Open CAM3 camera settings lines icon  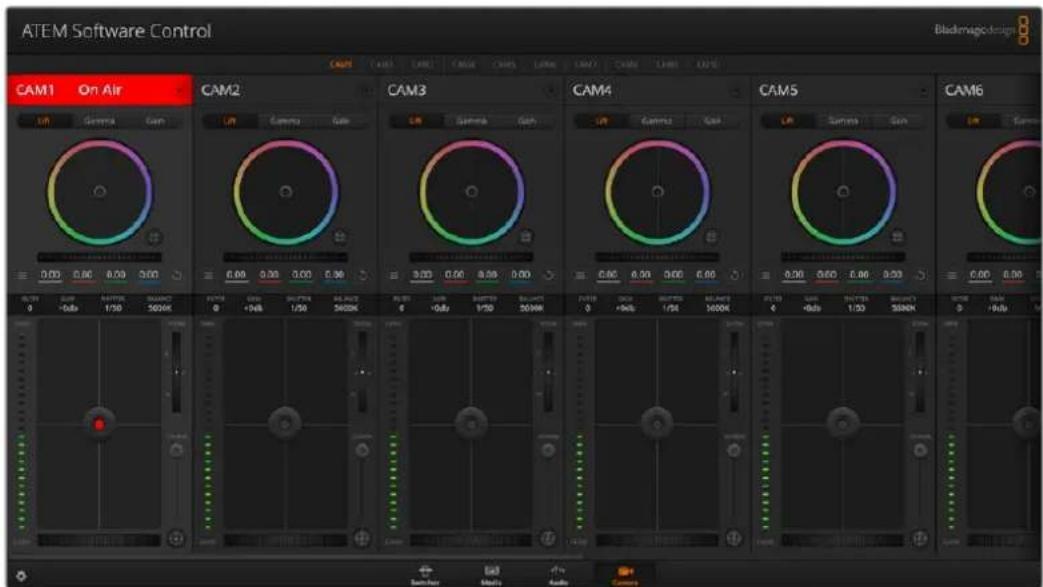point(394,275)
